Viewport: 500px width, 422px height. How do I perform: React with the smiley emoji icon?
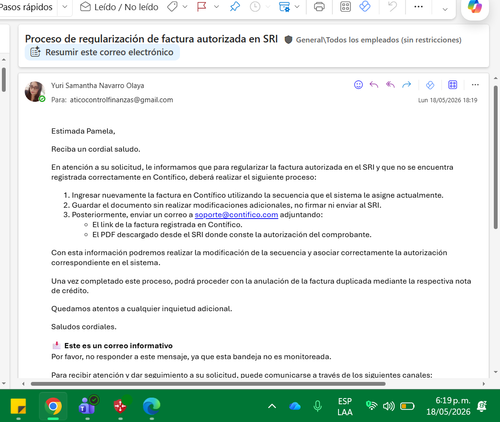(x=358, y=85)
